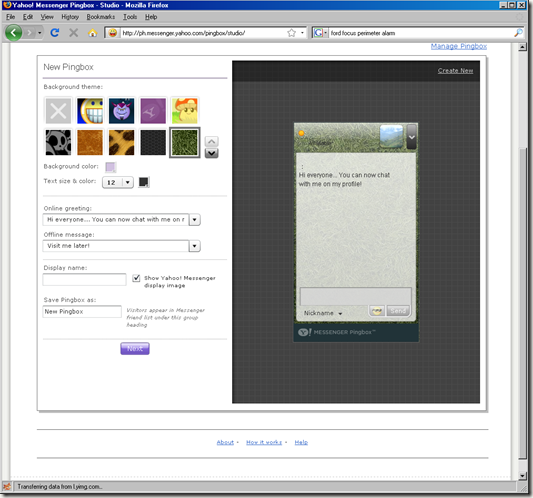Viewport: 533px width, 498px height.
Task: Open the About footer link
Action: (x=225, y=442)
